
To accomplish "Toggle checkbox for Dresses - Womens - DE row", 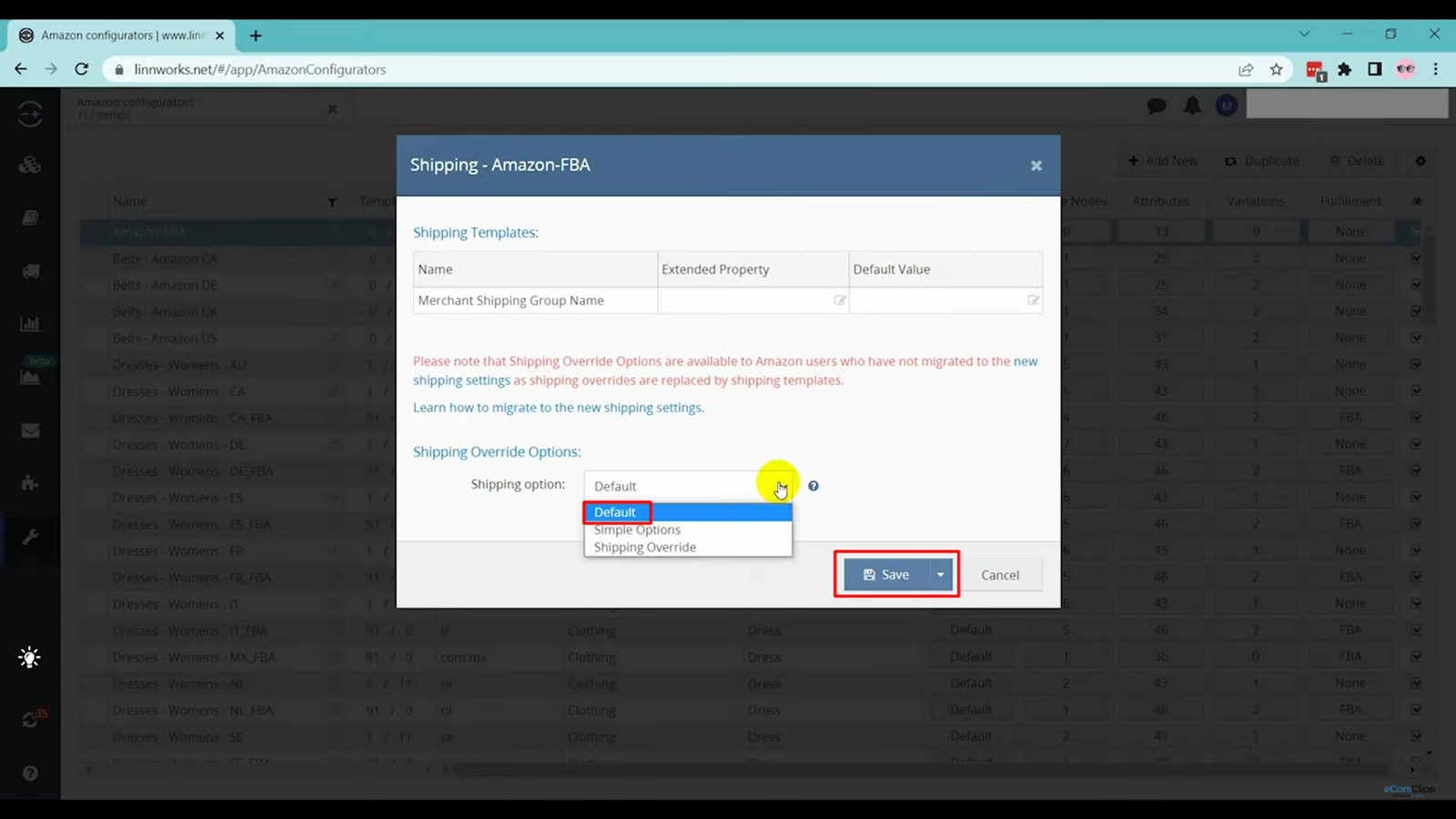I will [1416, 444].
